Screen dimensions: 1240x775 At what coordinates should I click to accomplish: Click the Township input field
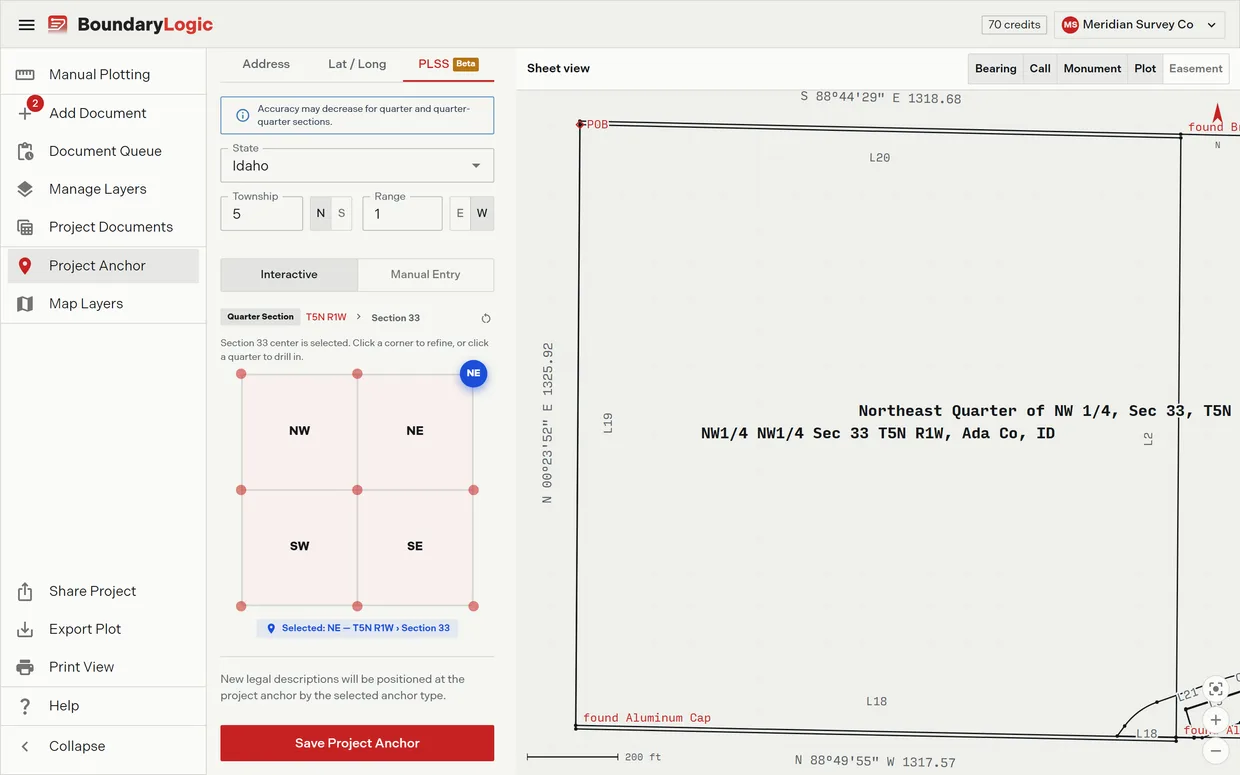262,213
